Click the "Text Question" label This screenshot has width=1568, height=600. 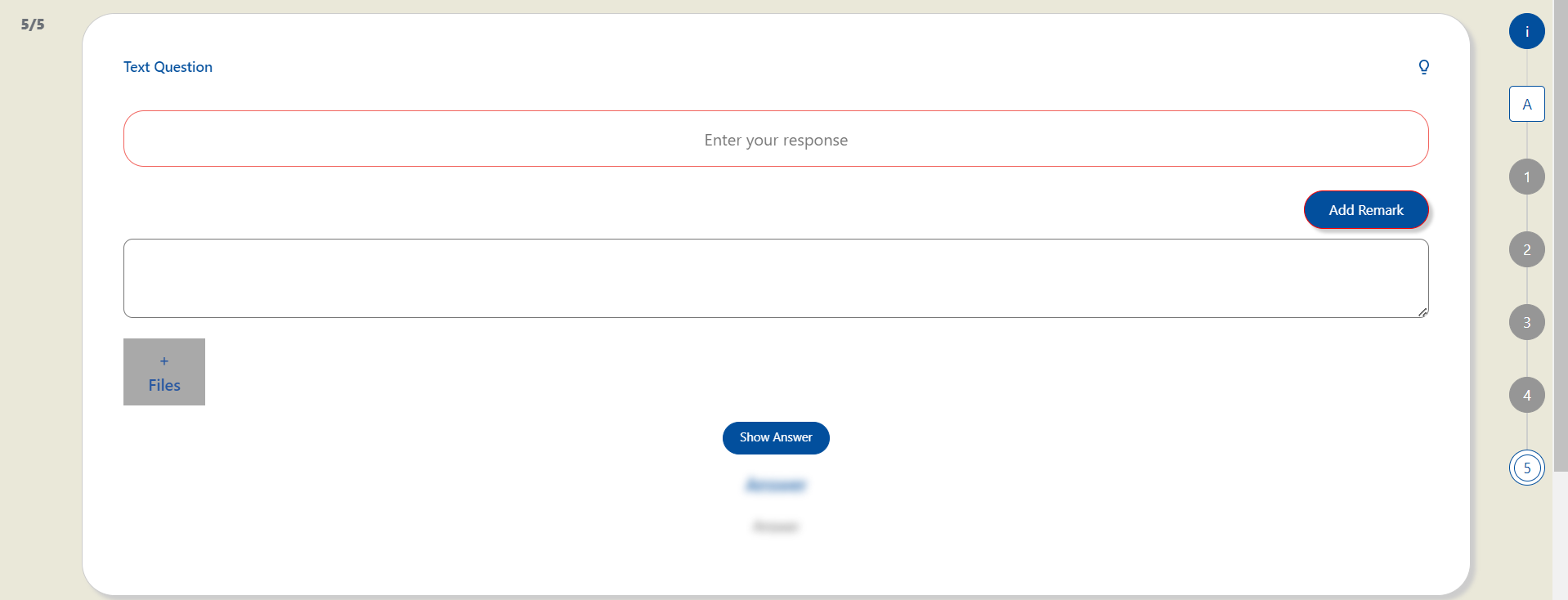[x=168, y=67]
